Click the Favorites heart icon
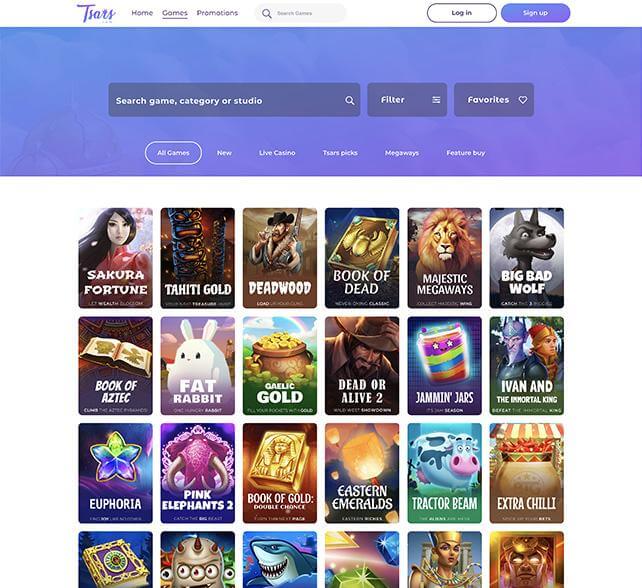642x588 pixels. pyautogui.click(x=523, y=100)
